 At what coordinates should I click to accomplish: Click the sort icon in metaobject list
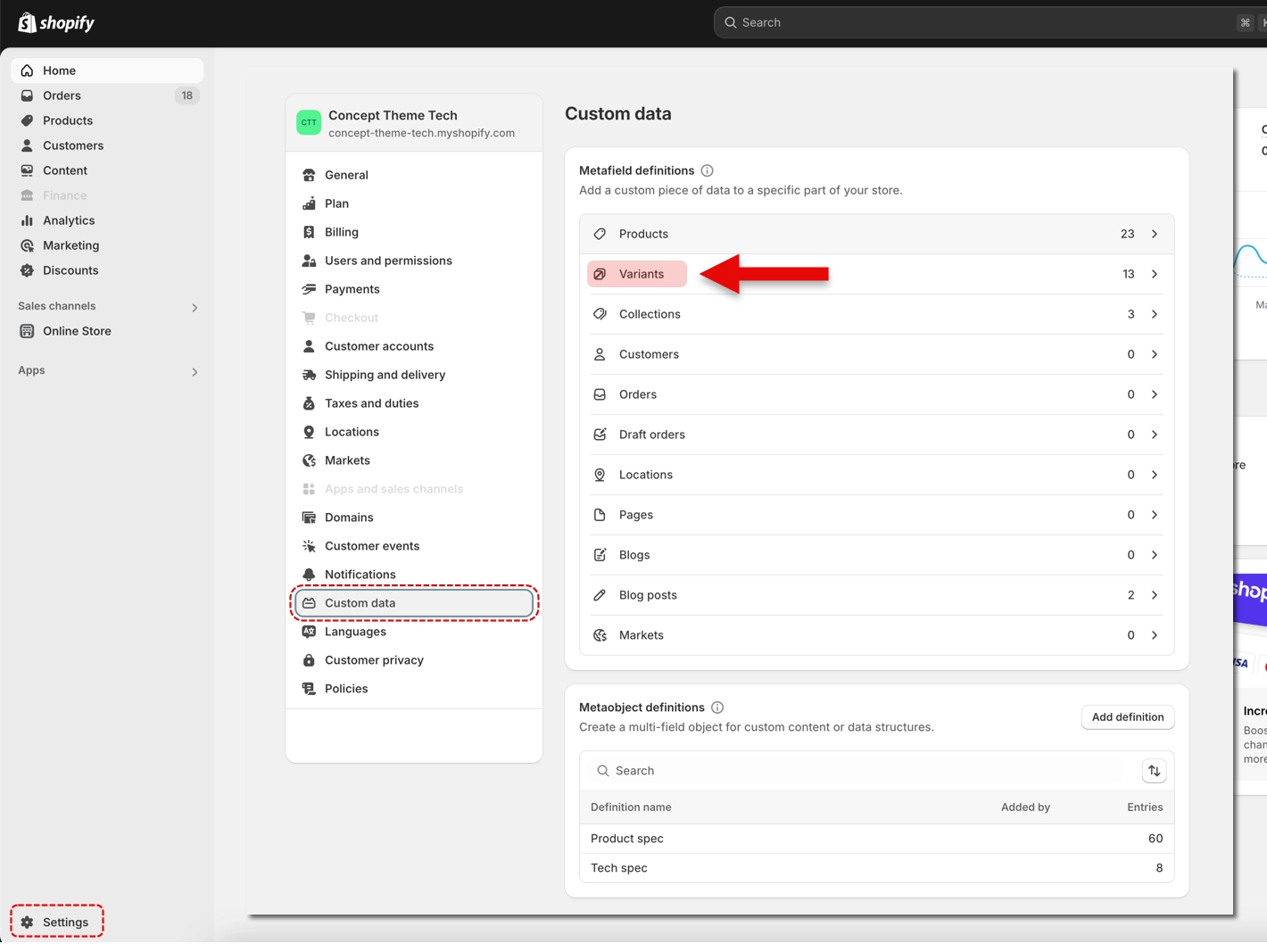(x=1154, y=771)
